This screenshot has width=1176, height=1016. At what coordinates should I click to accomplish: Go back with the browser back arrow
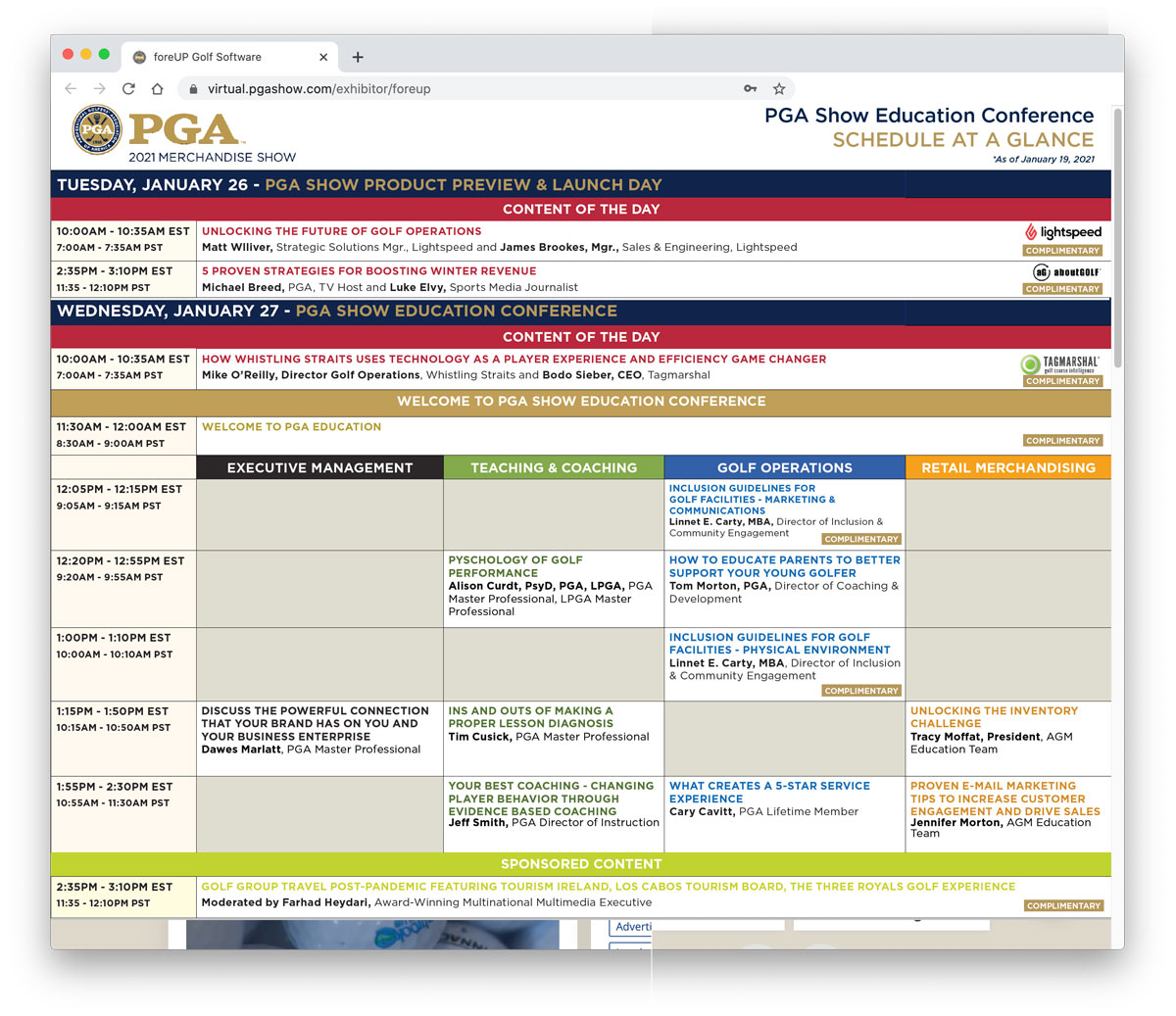coord(71,88)
